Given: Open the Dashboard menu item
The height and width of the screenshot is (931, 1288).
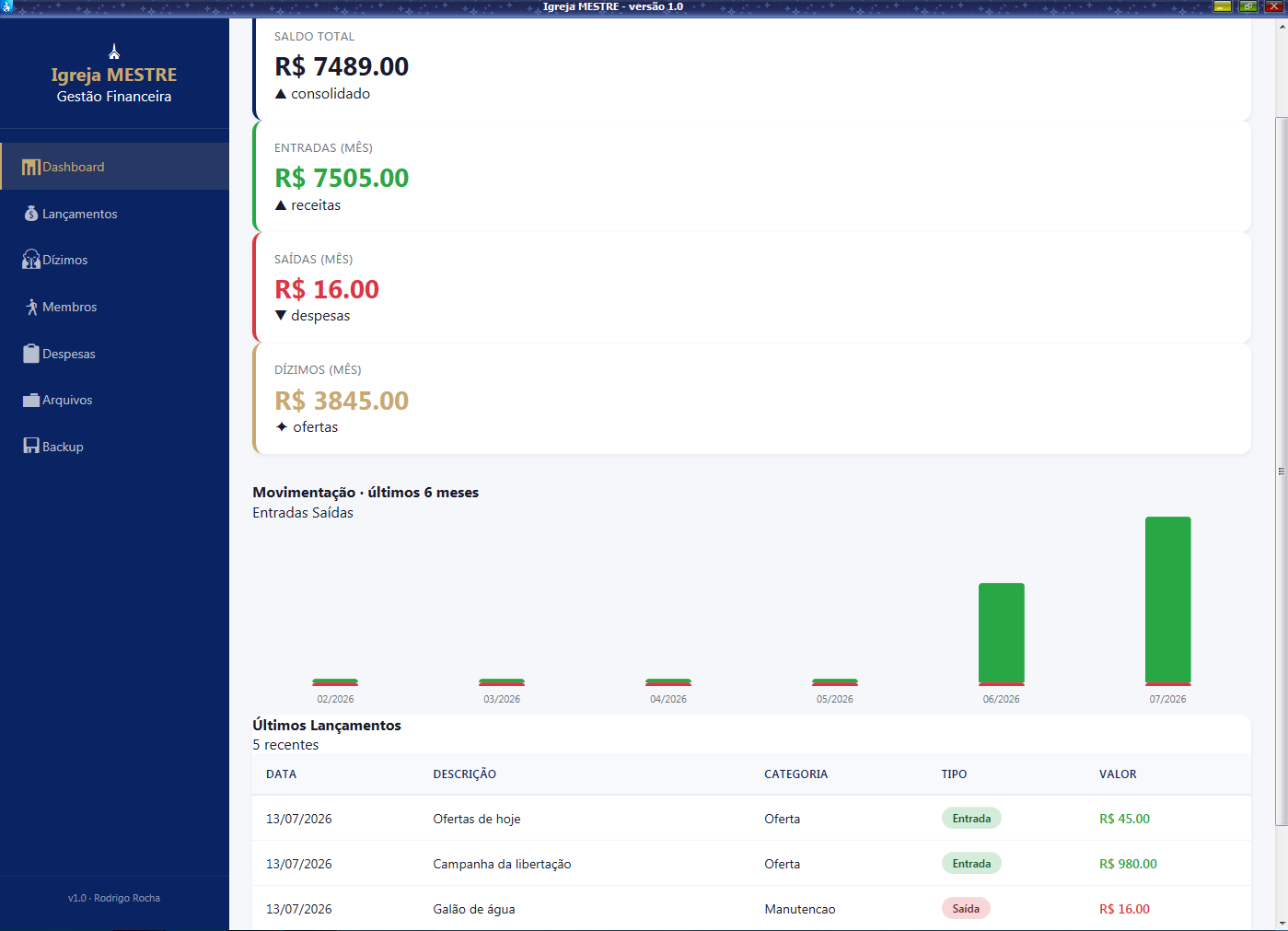Looking at the screenshot, I should click(x=114, y=167).
